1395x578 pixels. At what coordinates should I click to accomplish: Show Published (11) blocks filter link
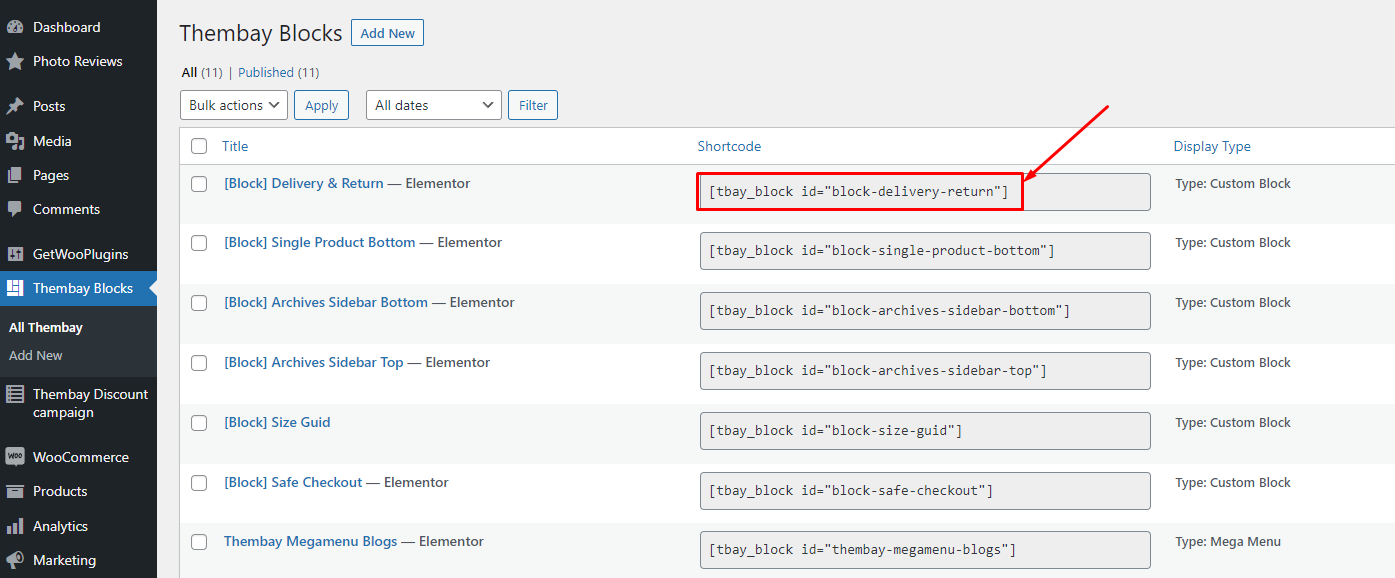pyautogui.click(x=279, y=72)
